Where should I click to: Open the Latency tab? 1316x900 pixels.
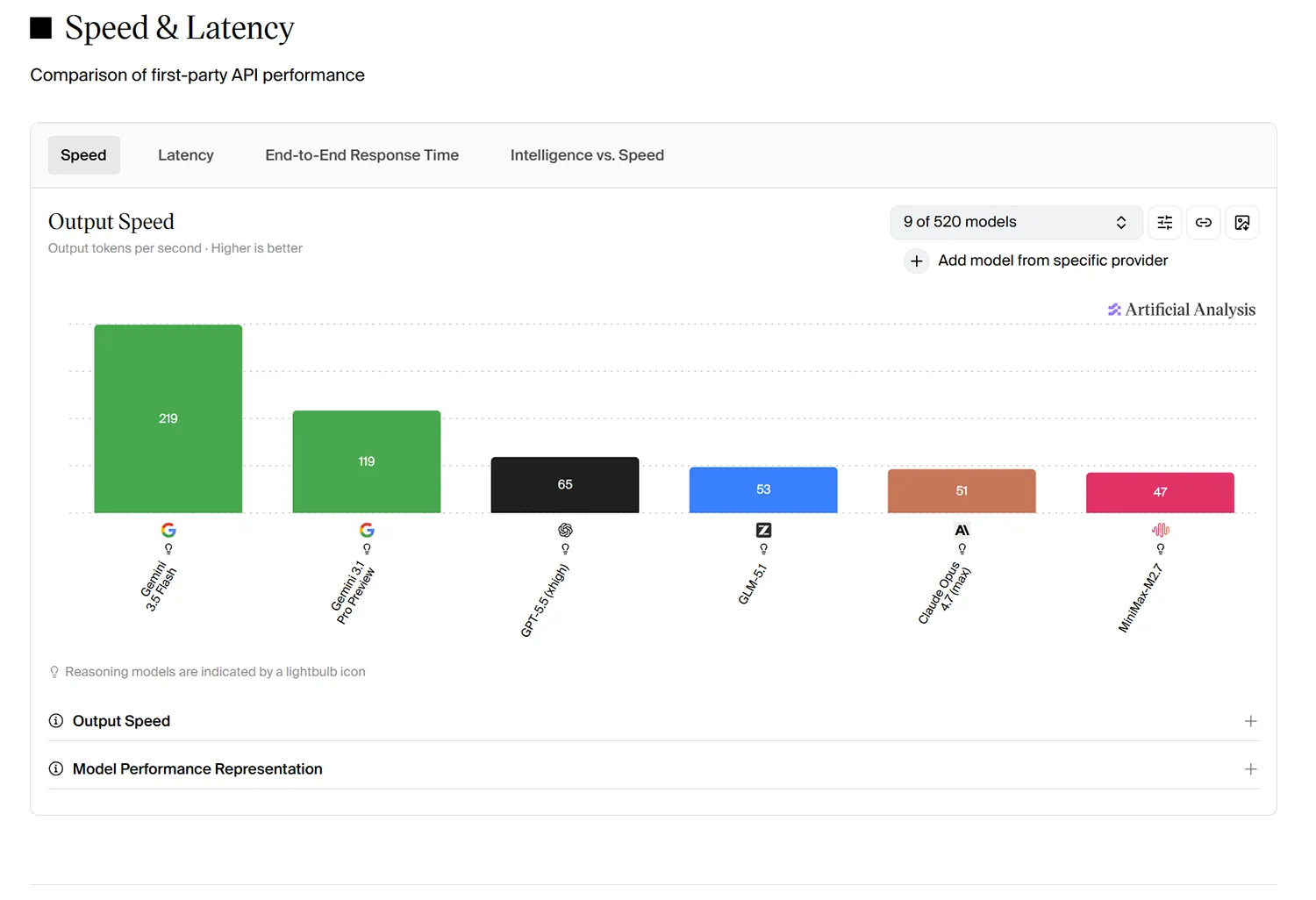point(186,155)
